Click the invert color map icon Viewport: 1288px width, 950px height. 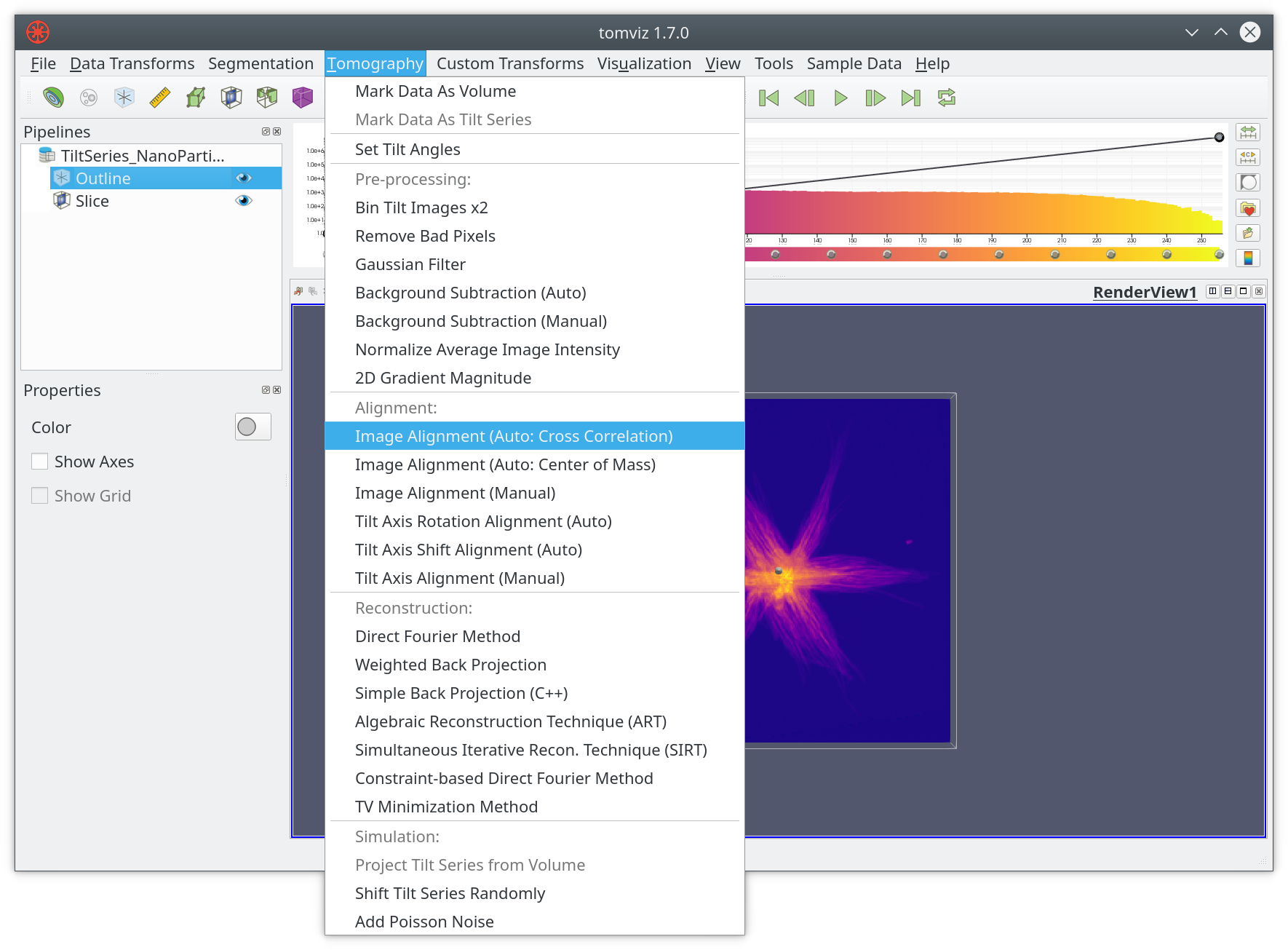(1248, 183)
